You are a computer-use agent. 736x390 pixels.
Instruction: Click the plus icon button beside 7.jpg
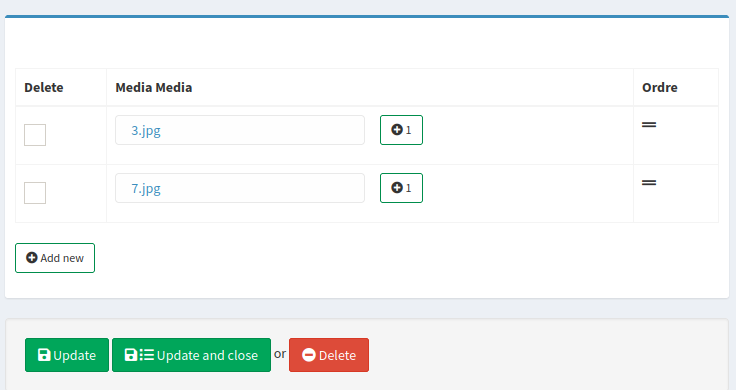(401, 188)
